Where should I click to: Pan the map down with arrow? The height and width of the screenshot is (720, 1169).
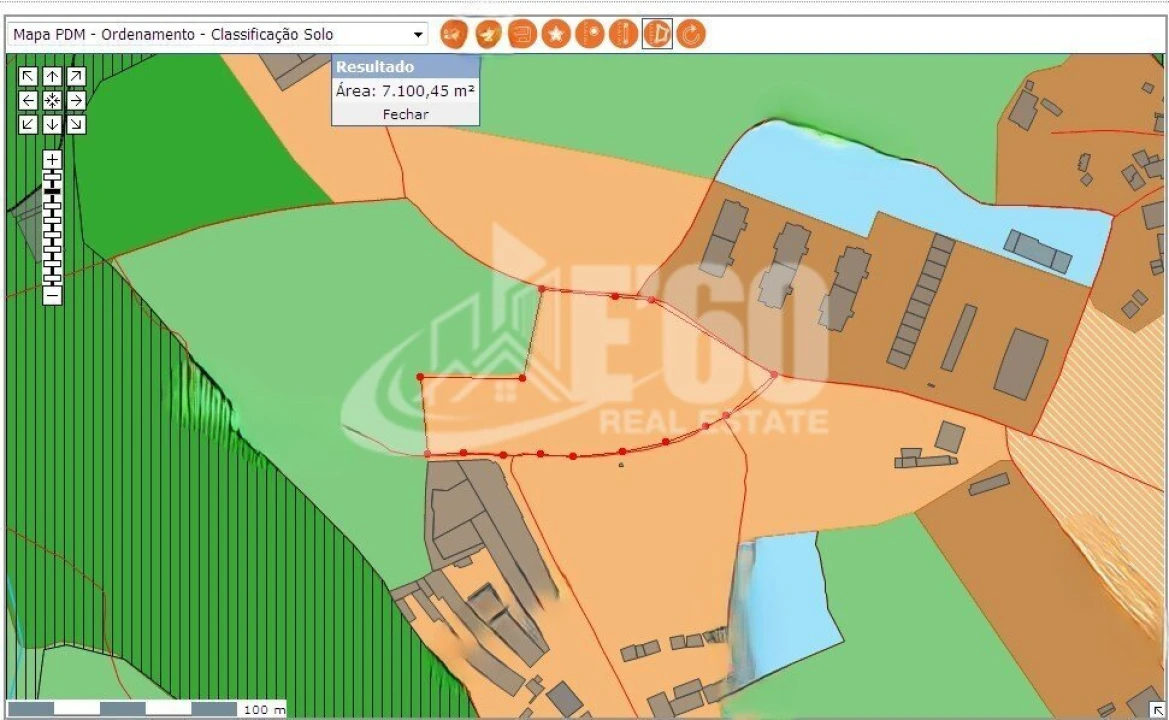[52, 125]
